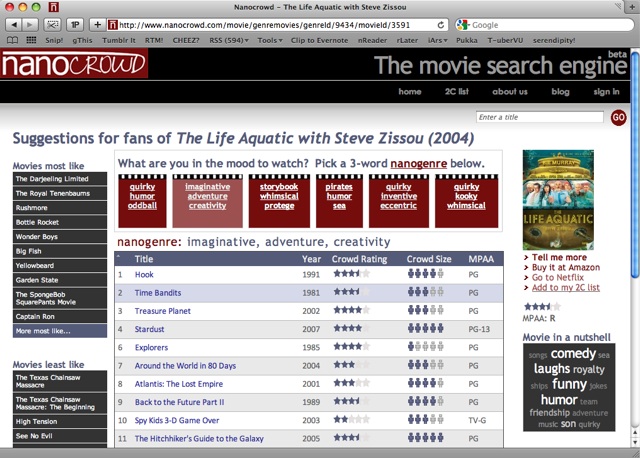Viewport: 640px width, 458px height.
Task: Click the Tumblr It bookmark
Action: tap(118, 40)
